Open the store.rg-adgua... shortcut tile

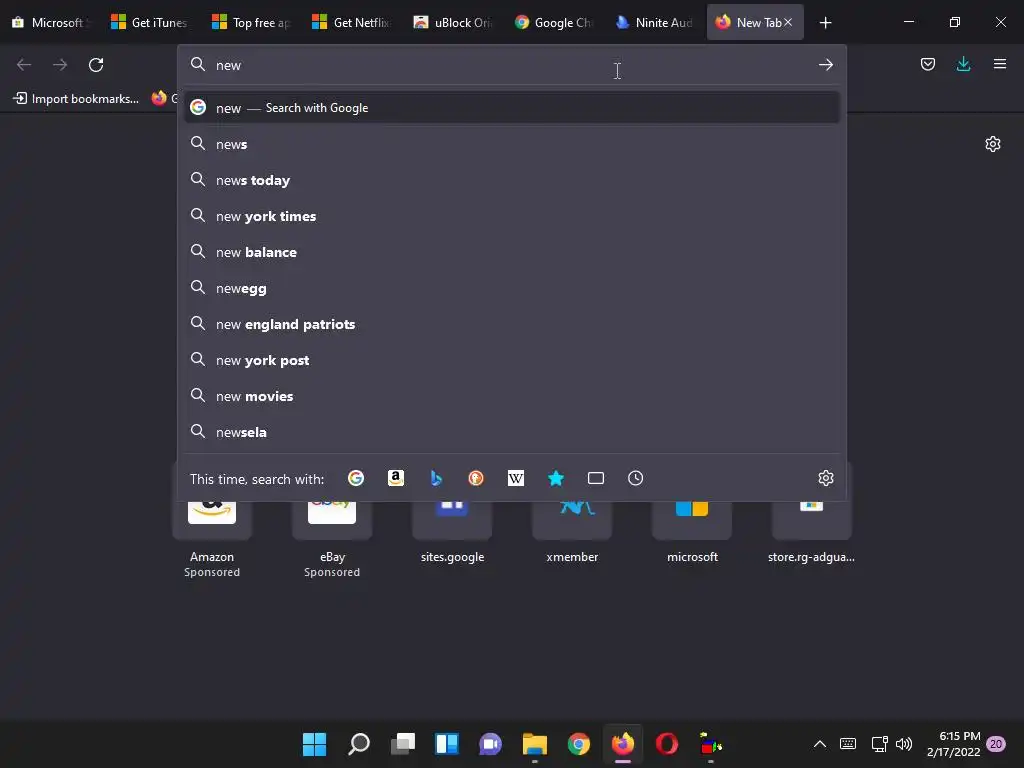812,522
